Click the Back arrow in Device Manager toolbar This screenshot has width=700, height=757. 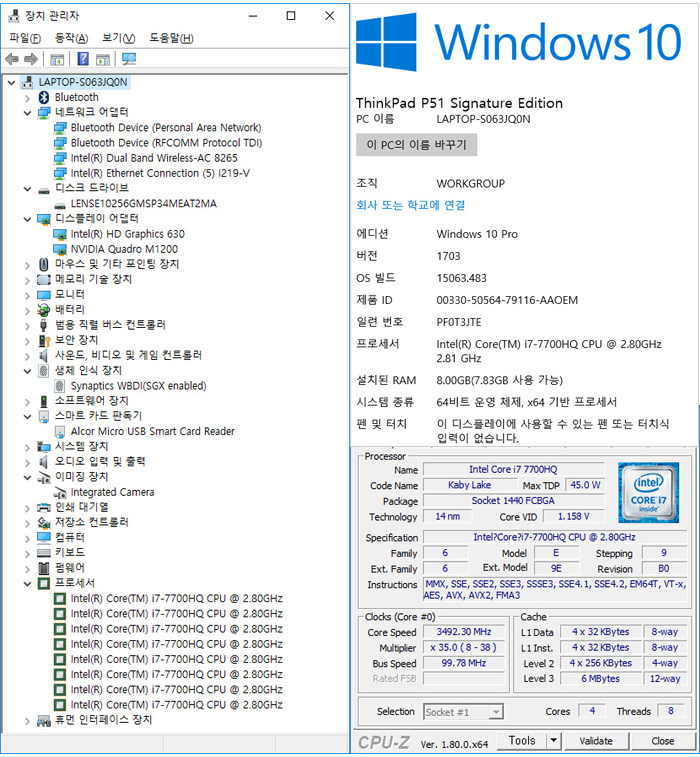(x=12, y=59)
